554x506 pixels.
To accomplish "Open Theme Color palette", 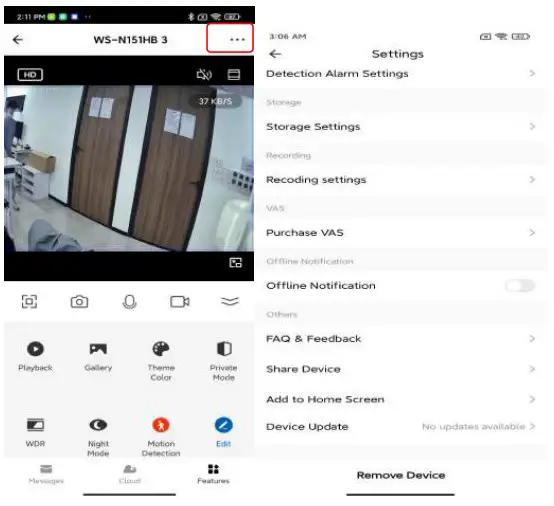I will tap(161, 361).
